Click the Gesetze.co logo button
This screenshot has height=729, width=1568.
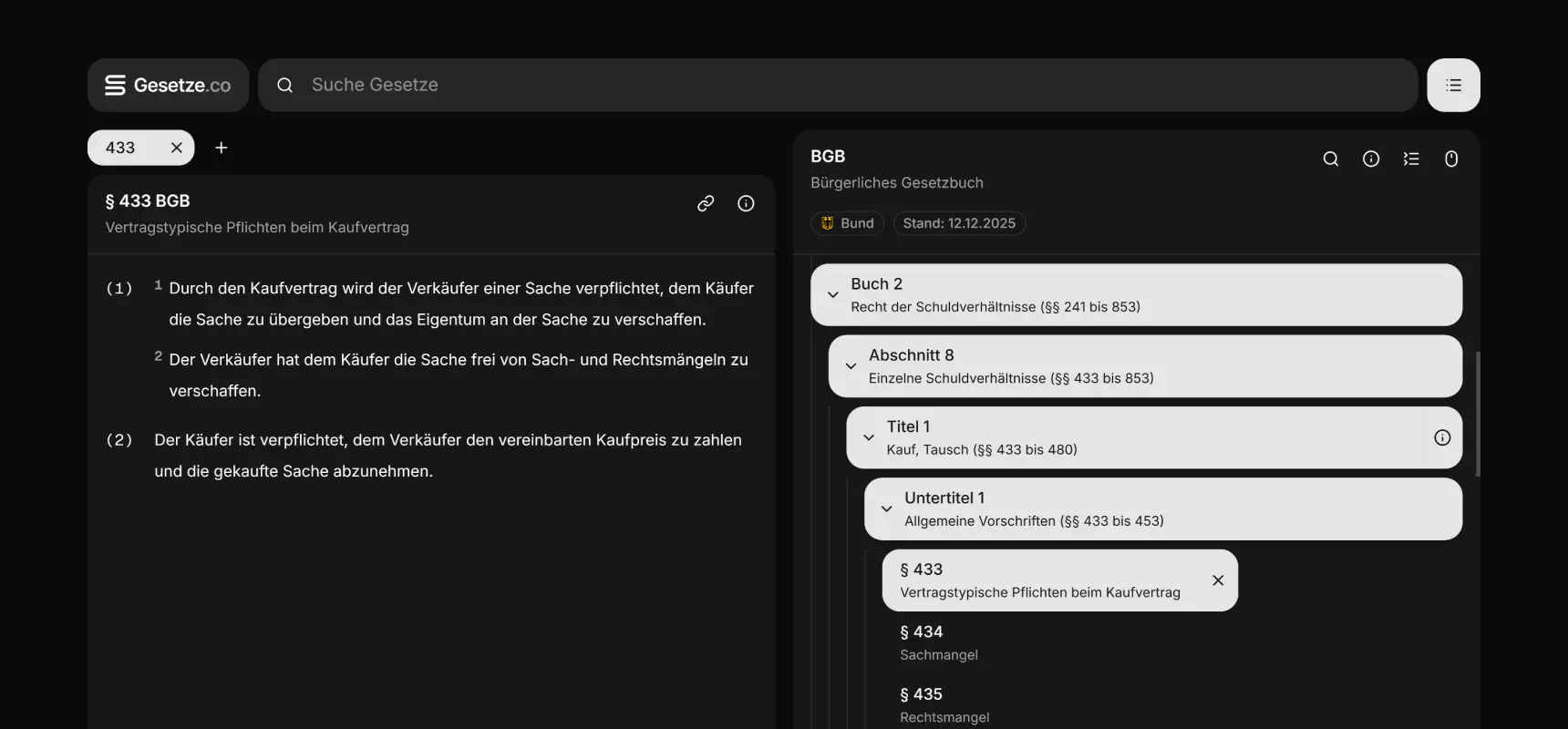[x=168, y=85]
